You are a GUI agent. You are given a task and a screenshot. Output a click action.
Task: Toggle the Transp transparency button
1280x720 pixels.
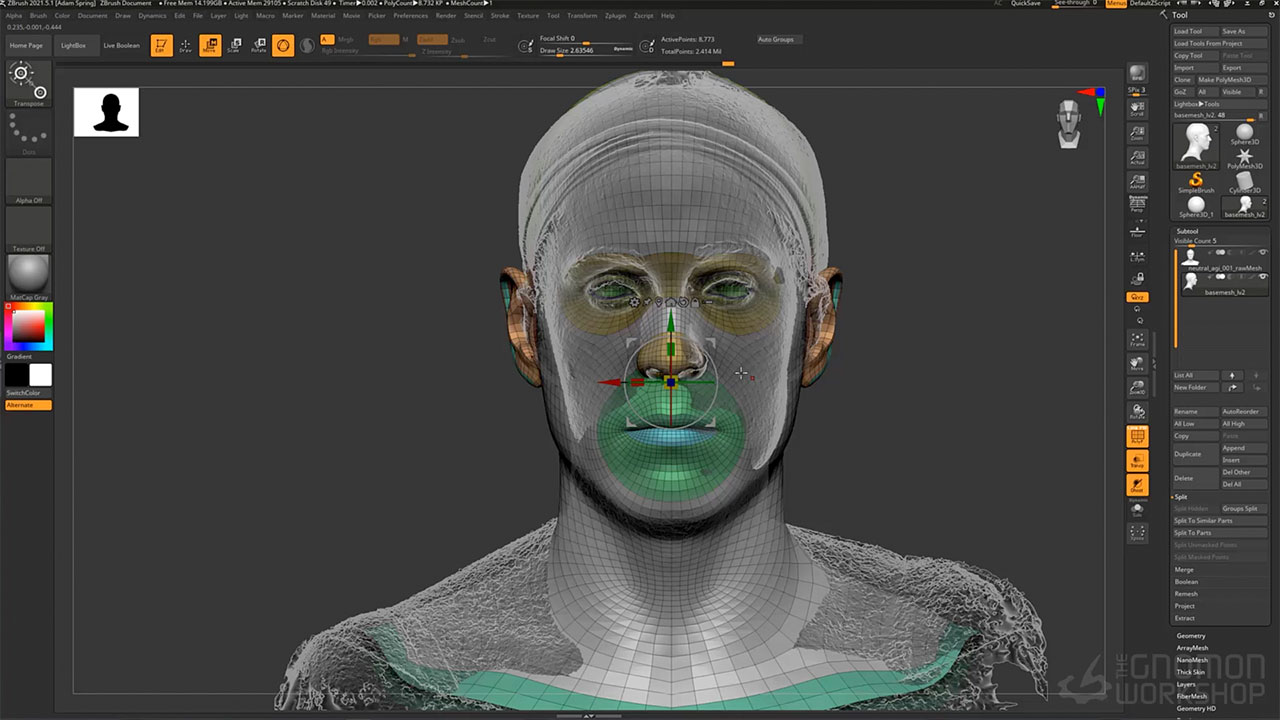tap(1137, 461)
